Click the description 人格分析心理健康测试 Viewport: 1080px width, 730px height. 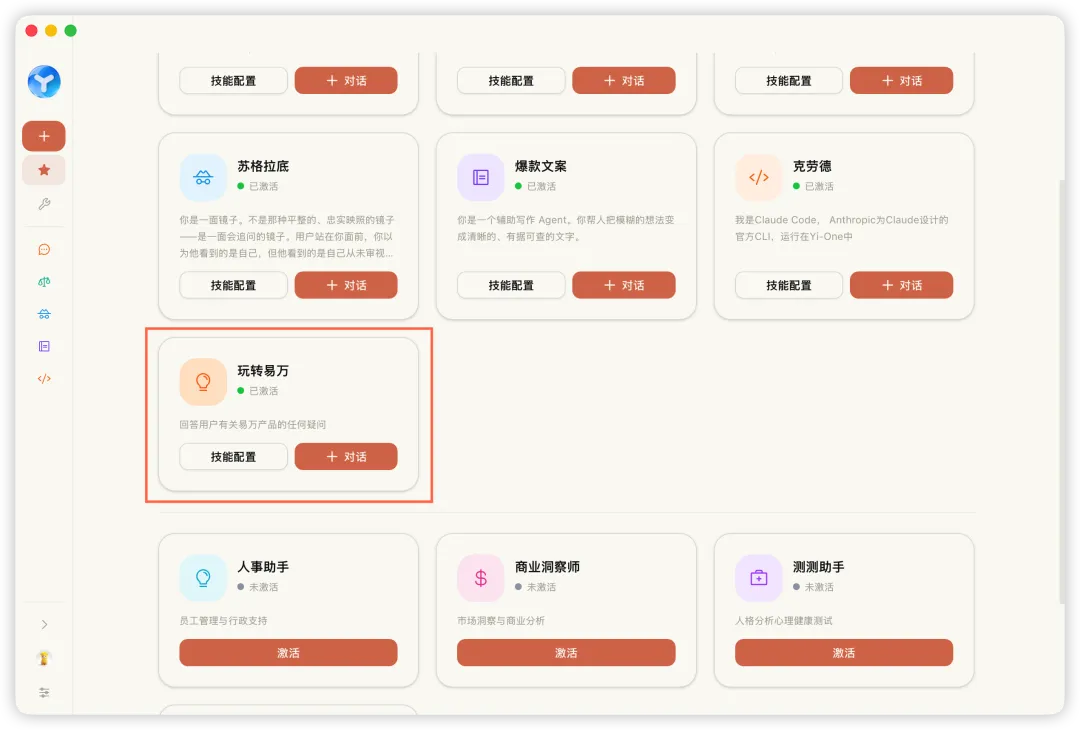pos(783,620)
